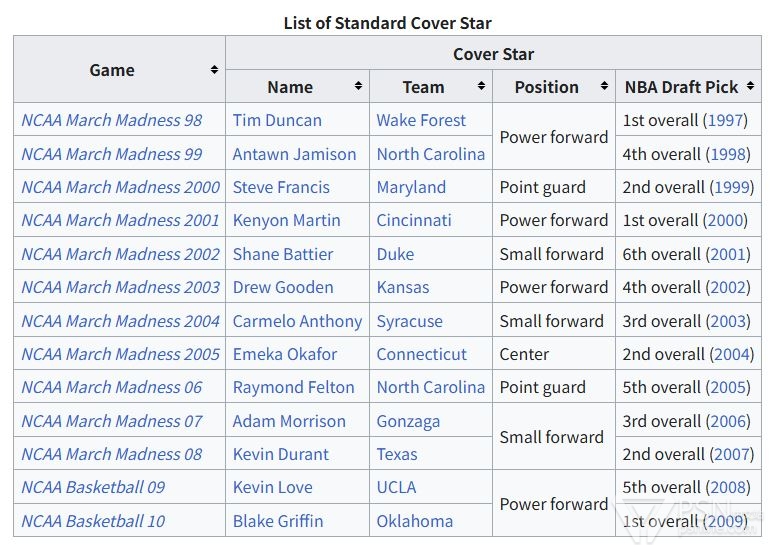Screen dimensions: 775x556
Task: Click the Kevin Durant link
Action: (281, 454)
